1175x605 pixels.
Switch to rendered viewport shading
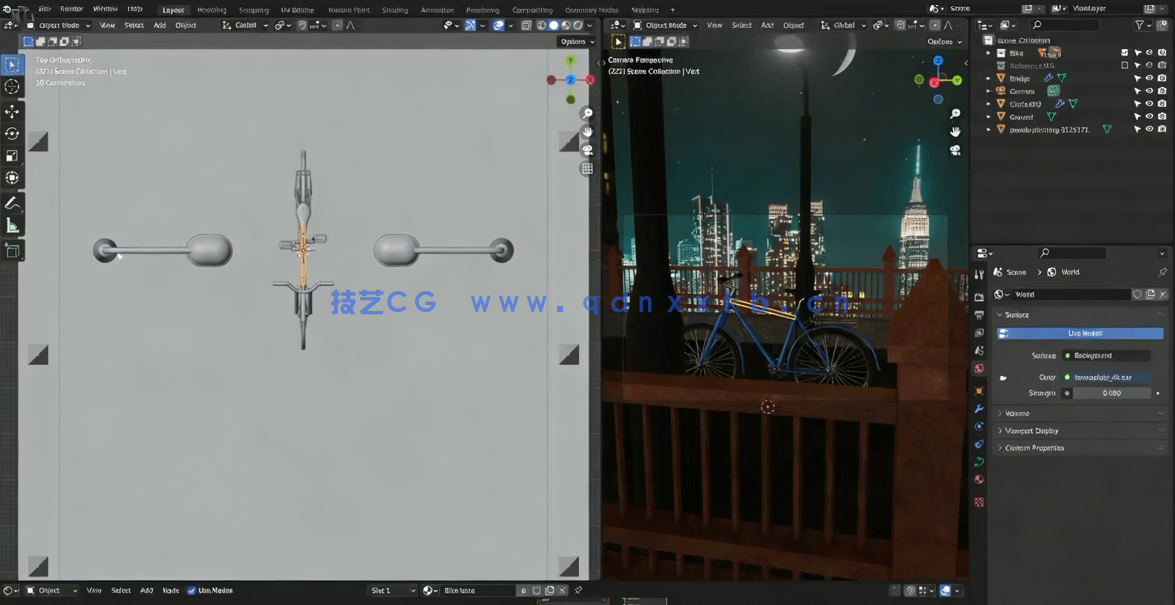click(578, 26)
